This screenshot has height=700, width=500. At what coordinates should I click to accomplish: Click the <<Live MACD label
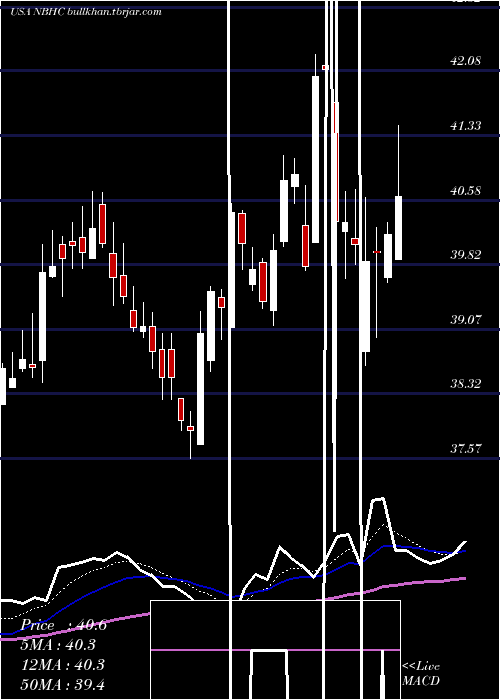click(x=421, y=673)
